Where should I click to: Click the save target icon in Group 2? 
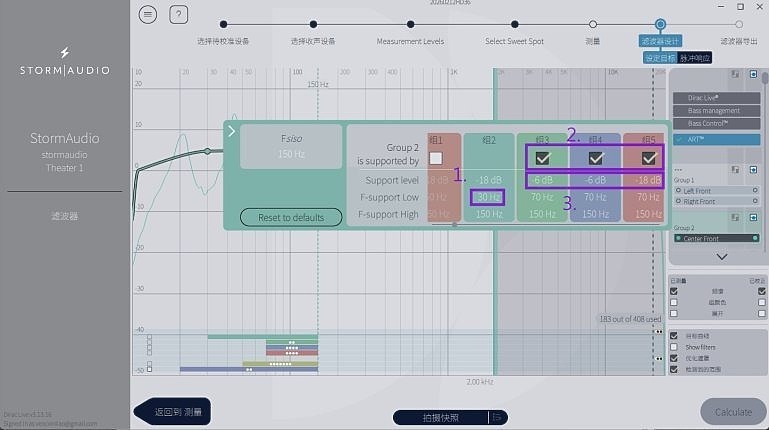click(x=735, y=217)
